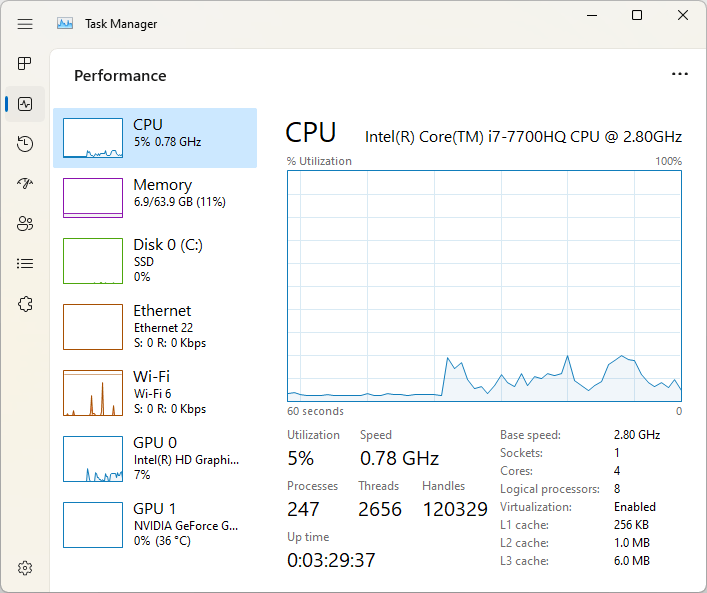
Task: Open Task Manager settings gear
Action: point(25,568)
